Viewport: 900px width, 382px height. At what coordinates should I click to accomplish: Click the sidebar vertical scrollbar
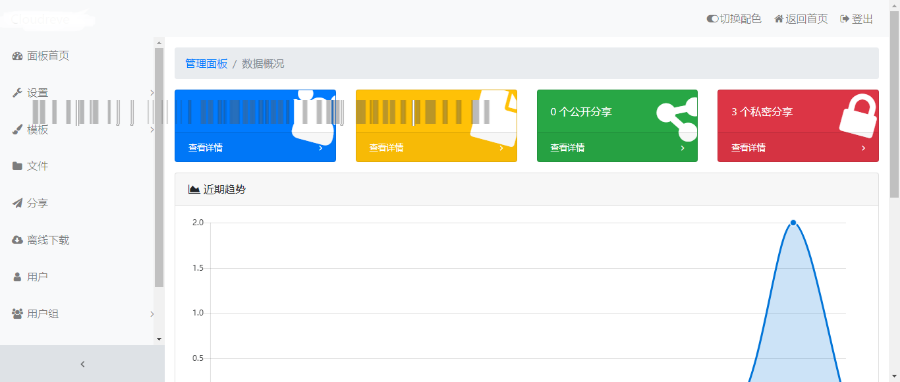pyautogui.click(x=159, y=166)
